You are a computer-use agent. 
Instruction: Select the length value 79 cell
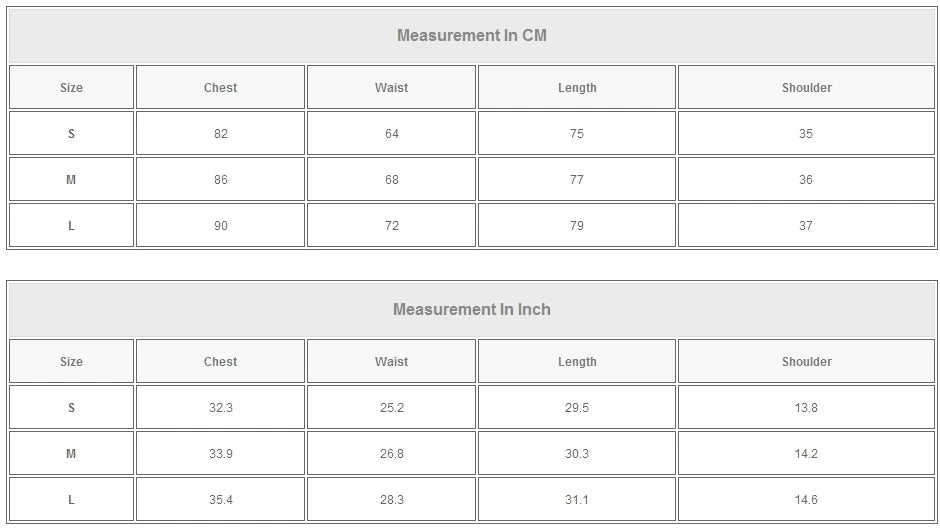577,226
